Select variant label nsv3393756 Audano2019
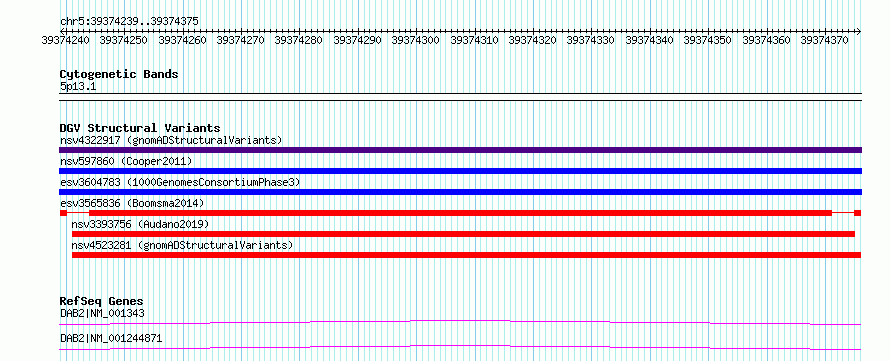Viewport: 890px width, 361px height. 140,224
